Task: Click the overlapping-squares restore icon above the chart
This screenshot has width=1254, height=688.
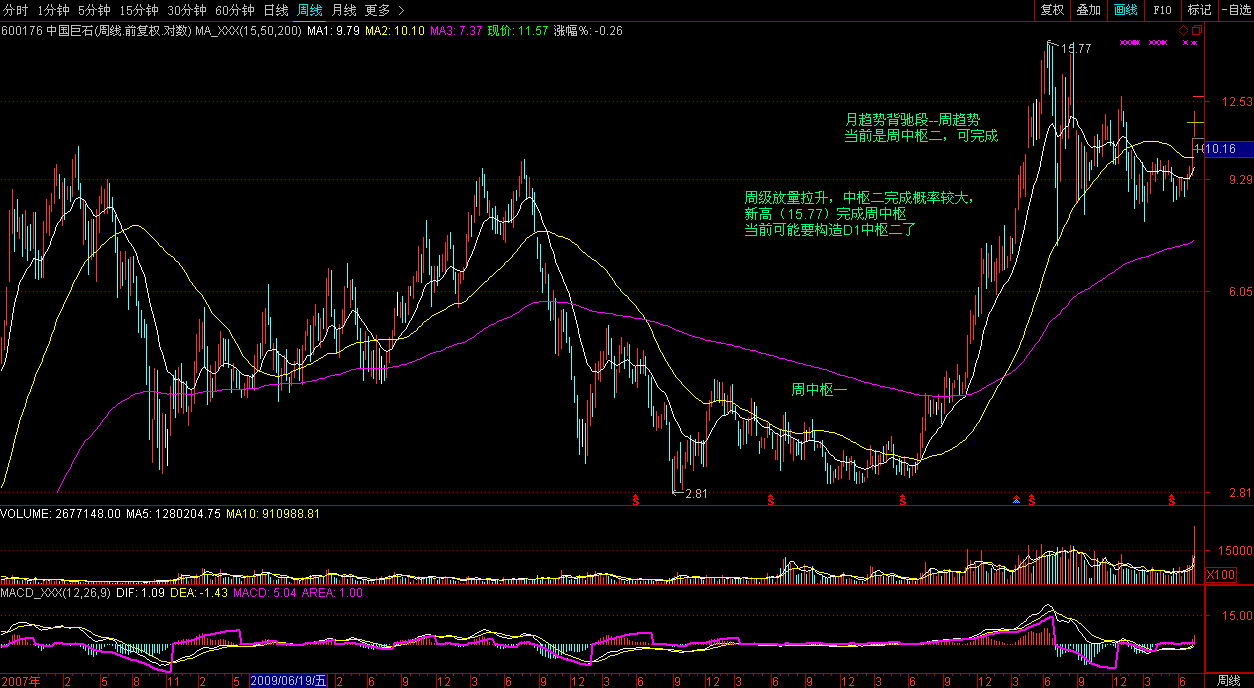Action: pyautogui.click(x=1198, y=31)
